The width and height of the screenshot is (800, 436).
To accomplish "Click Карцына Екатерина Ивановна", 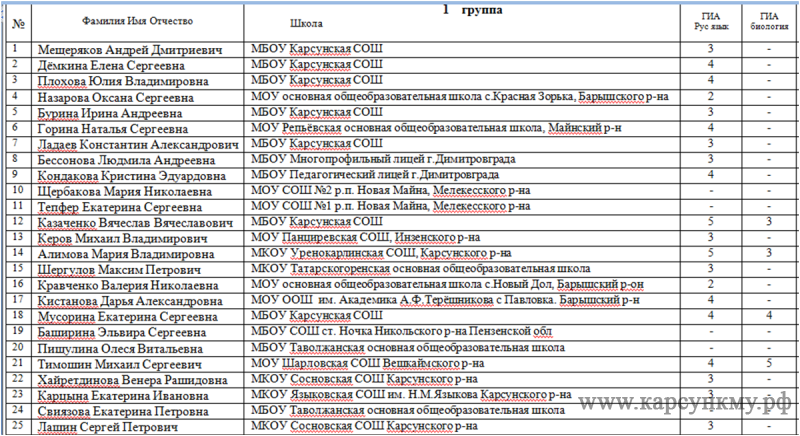I will (123, 396).
